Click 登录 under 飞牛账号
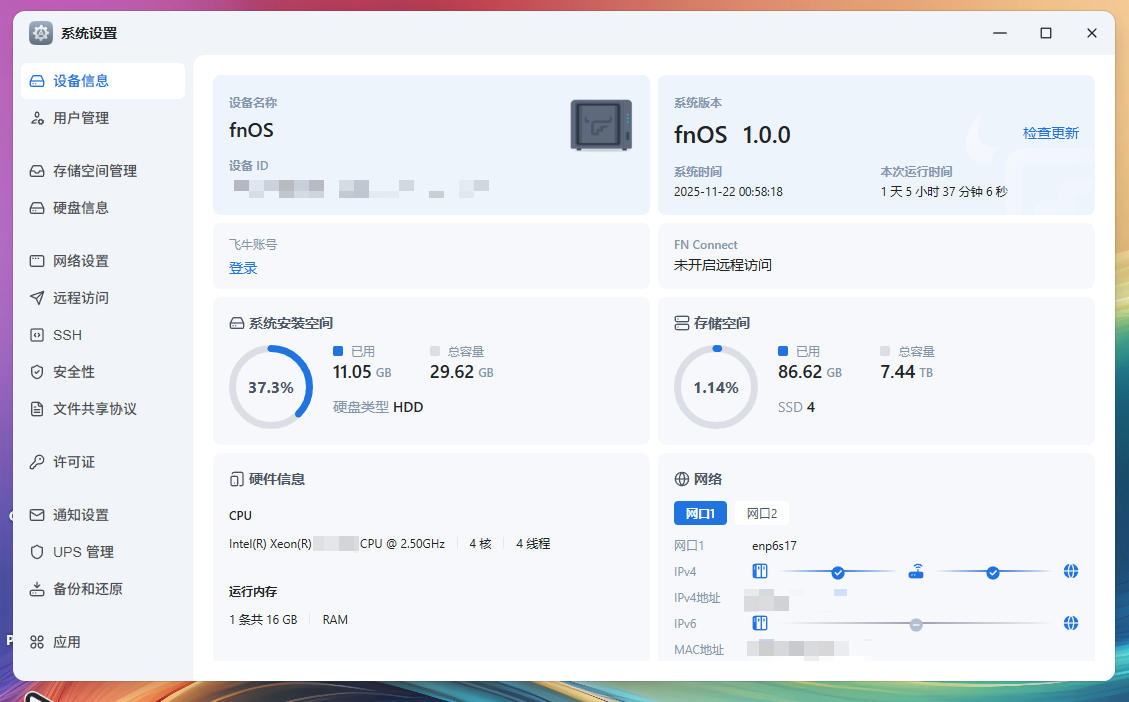This screenshot has height=702, width=1129. (243, 268)
